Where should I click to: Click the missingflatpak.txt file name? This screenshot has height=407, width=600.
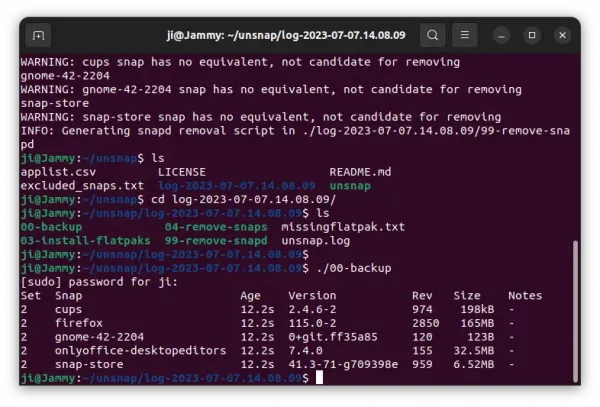pos(343,227)
